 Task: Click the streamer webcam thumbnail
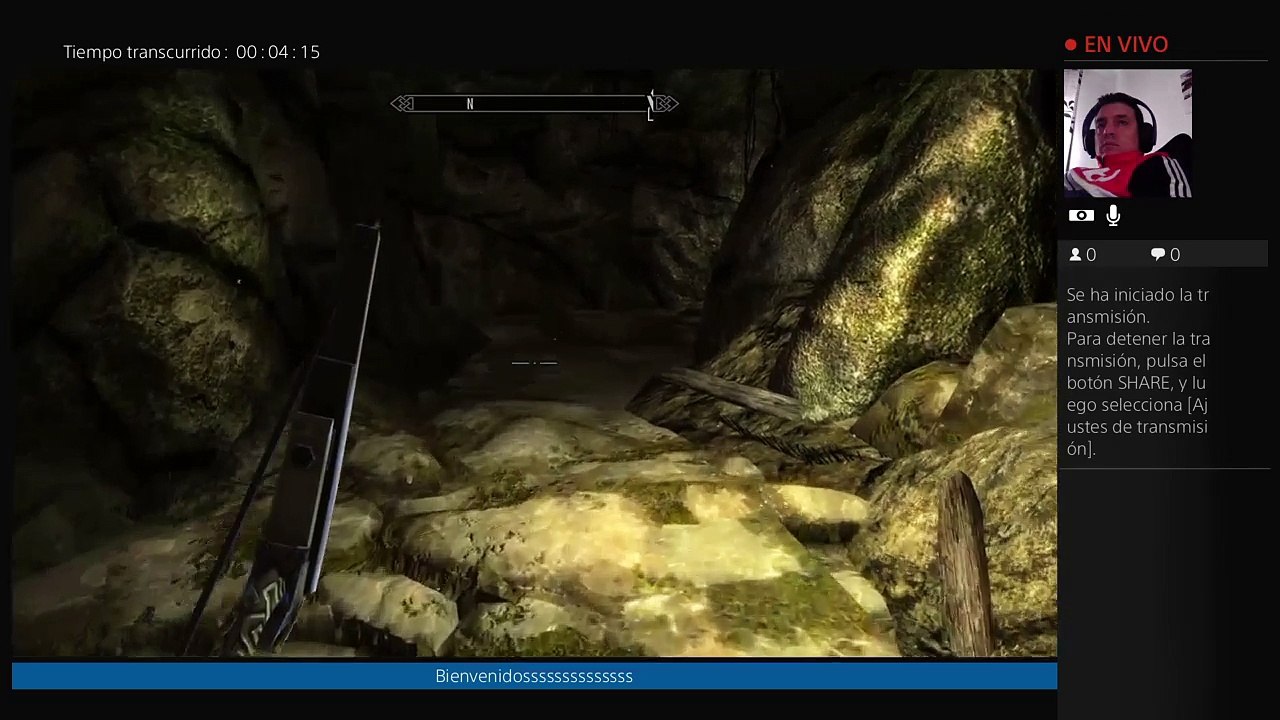[1128, 133]
